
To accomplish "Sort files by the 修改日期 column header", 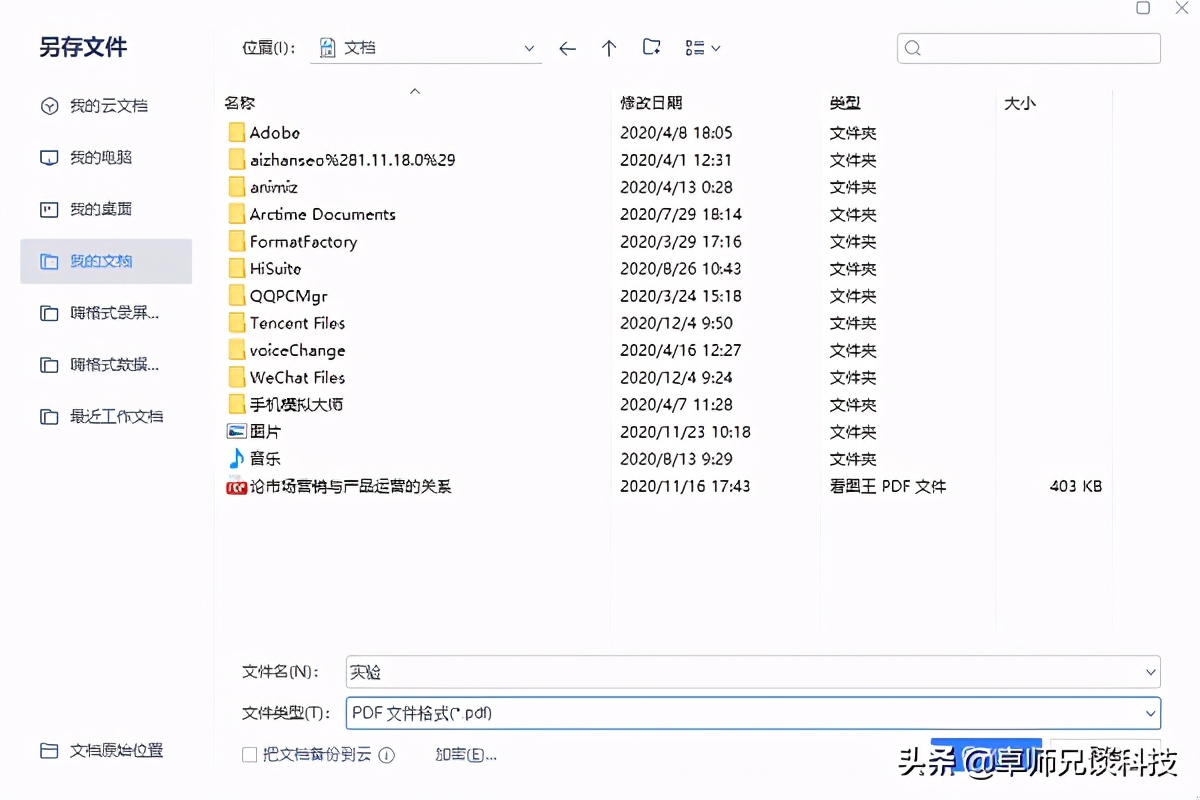I will click(650, 102).
